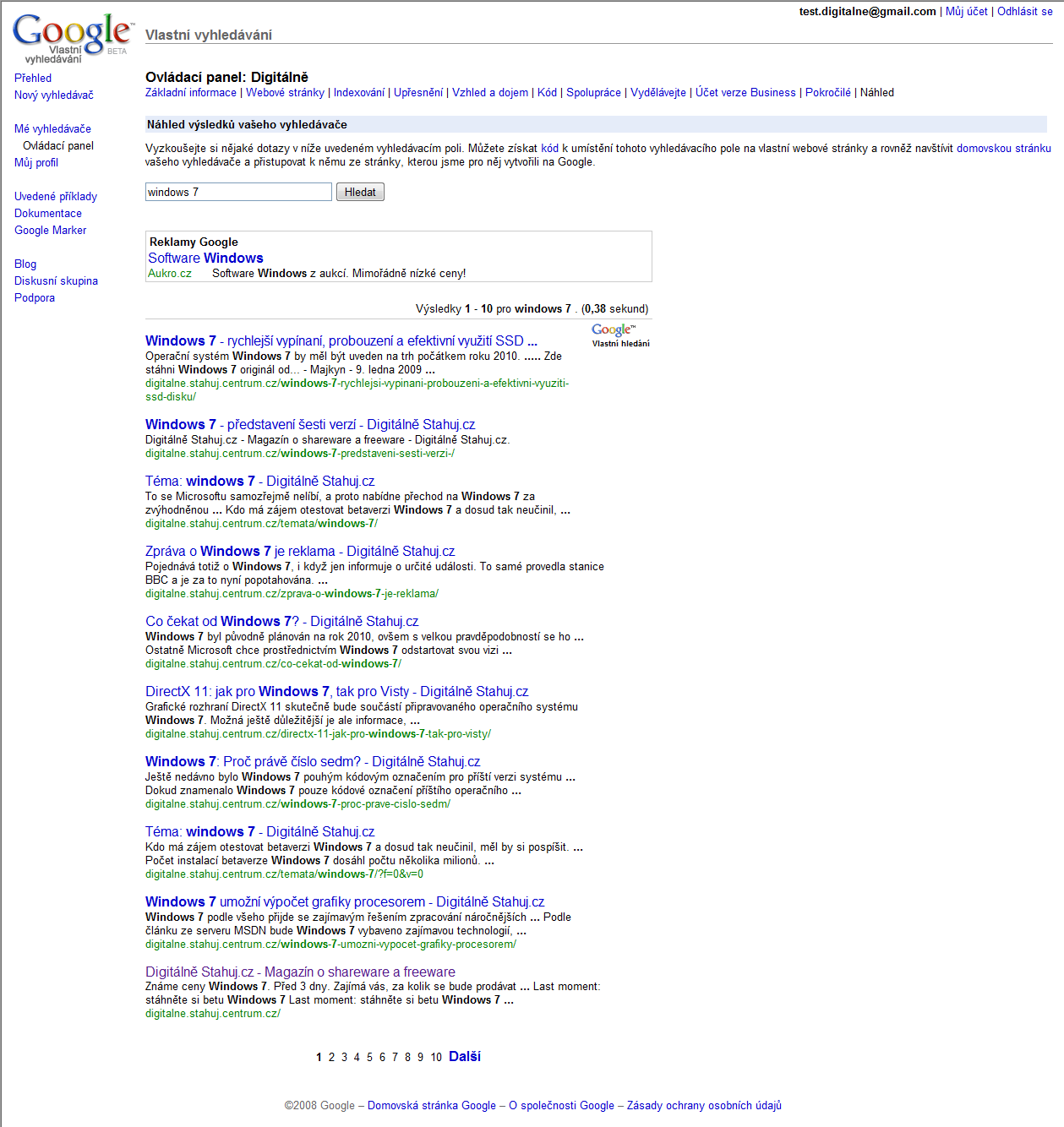Open Uvedené příklady link

[x=56, y=196]
